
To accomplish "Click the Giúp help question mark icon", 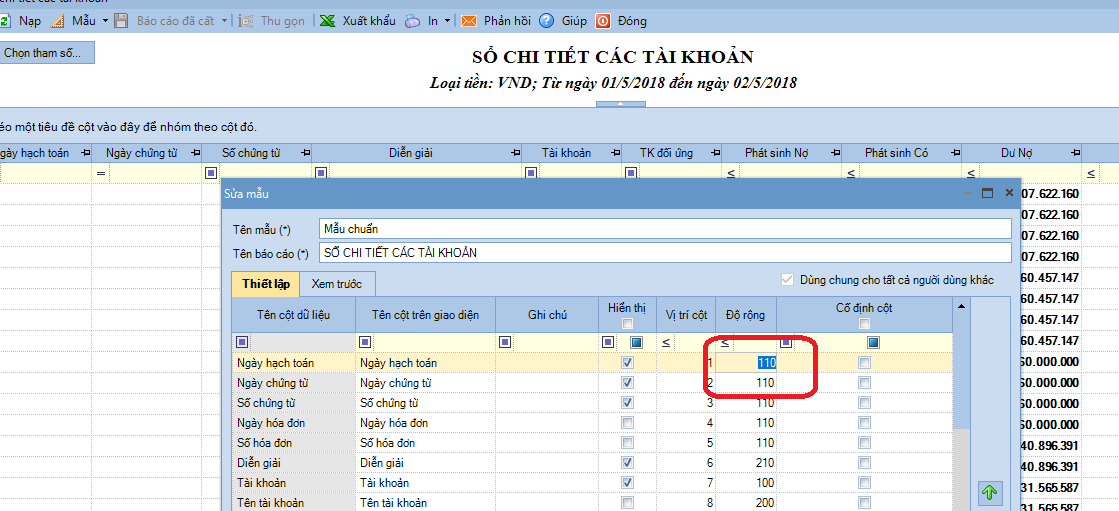I will coord(547,21).
